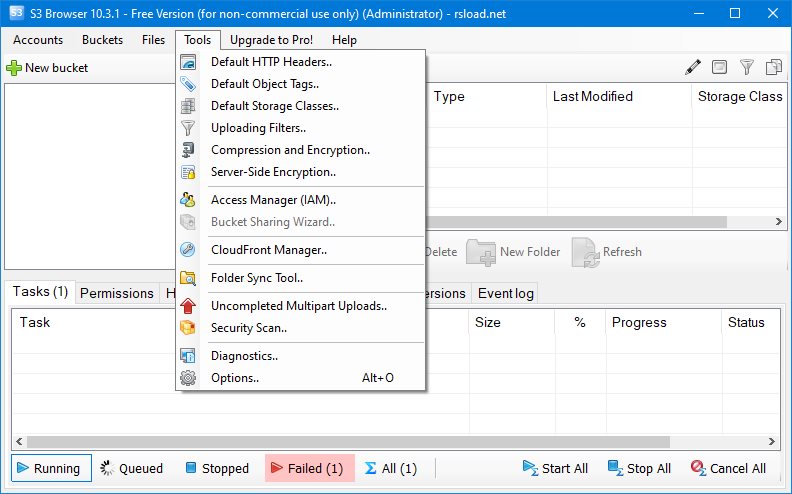Screen dimensions: 792x494
Task: Open the Files menu
Action: point(154,40)
